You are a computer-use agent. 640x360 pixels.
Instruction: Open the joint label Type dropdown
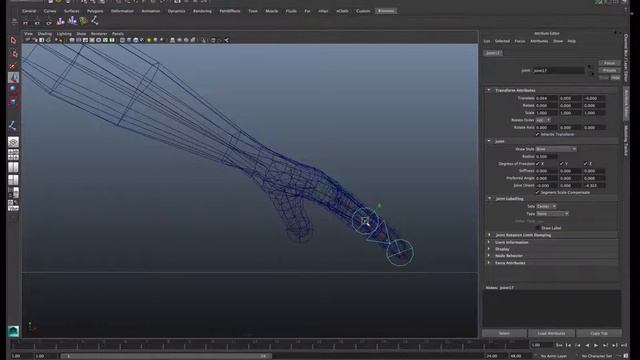coord(552,213)
